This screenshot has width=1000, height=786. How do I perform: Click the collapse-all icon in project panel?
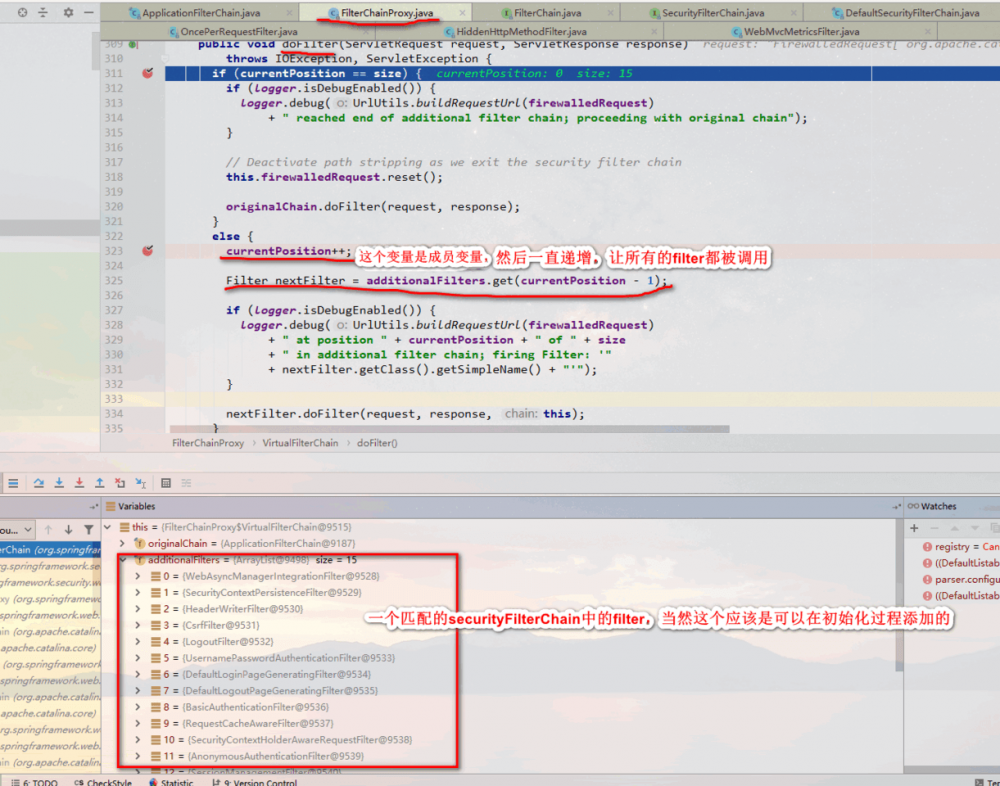click(43, 12)
